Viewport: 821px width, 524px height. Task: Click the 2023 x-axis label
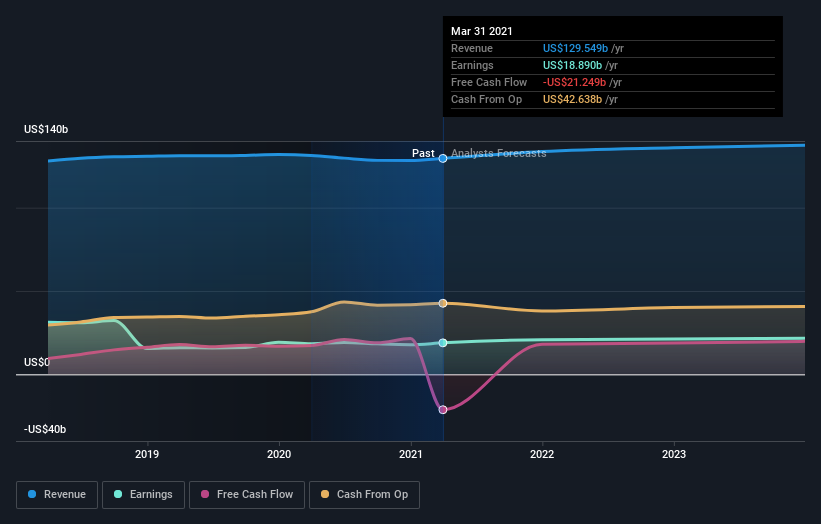tap(674, 454)
